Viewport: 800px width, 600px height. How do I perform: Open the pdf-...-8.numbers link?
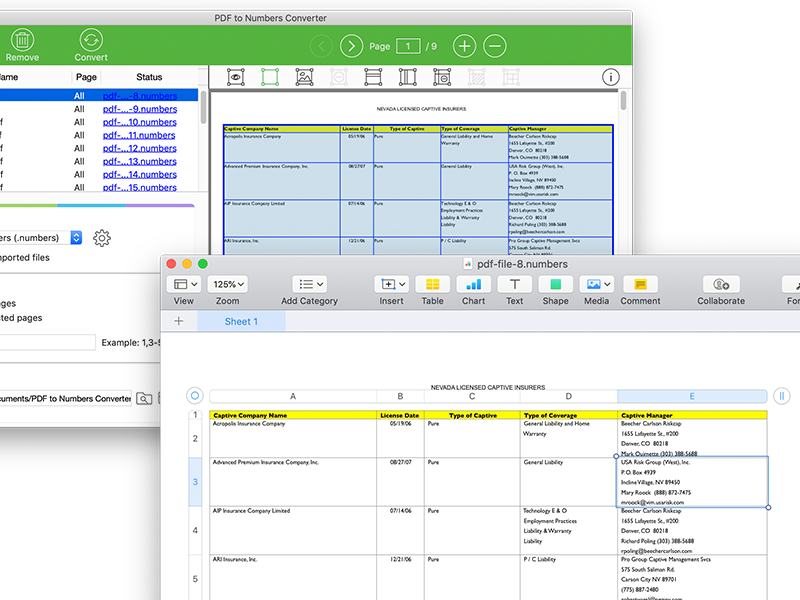[x=140, y=96]
